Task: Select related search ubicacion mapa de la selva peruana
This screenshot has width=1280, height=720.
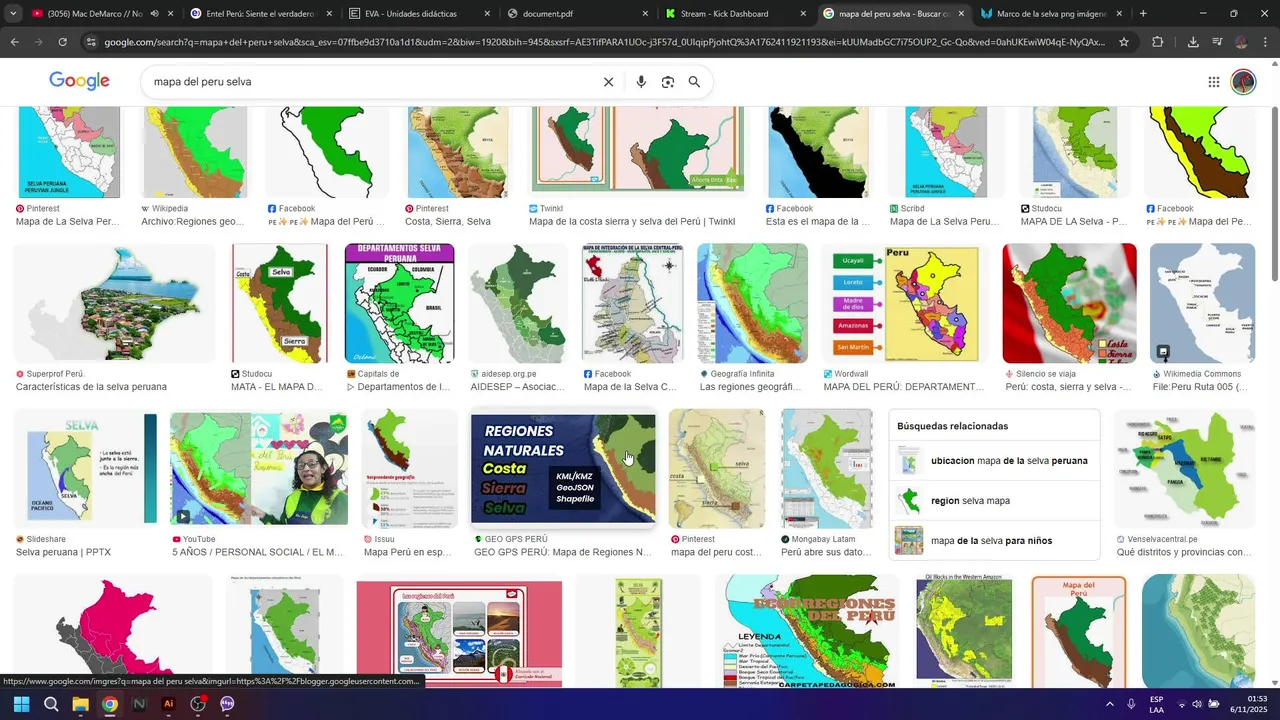Action: point(994,461)
